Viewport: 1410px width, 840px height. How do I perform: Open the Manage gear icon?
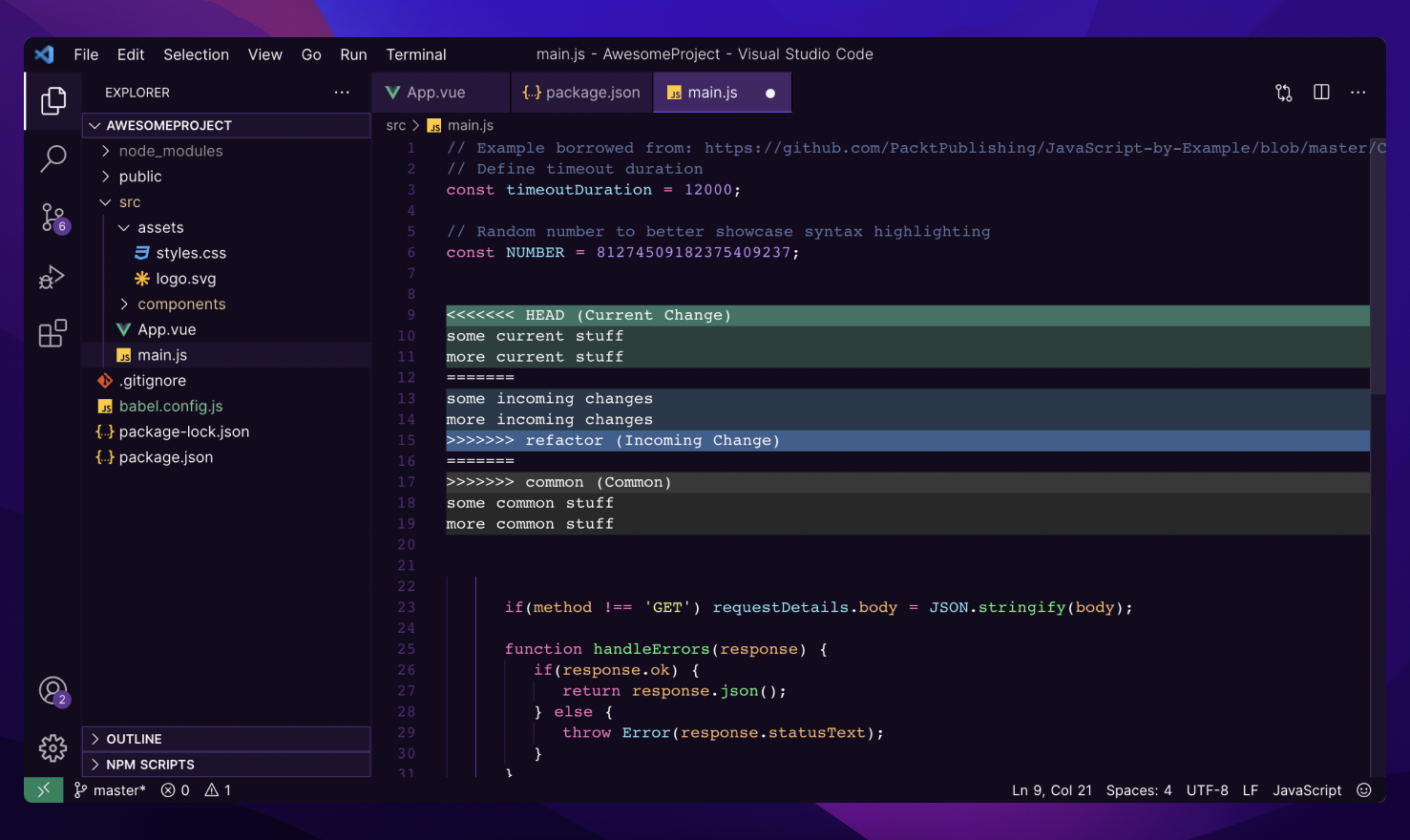point(53,747)
